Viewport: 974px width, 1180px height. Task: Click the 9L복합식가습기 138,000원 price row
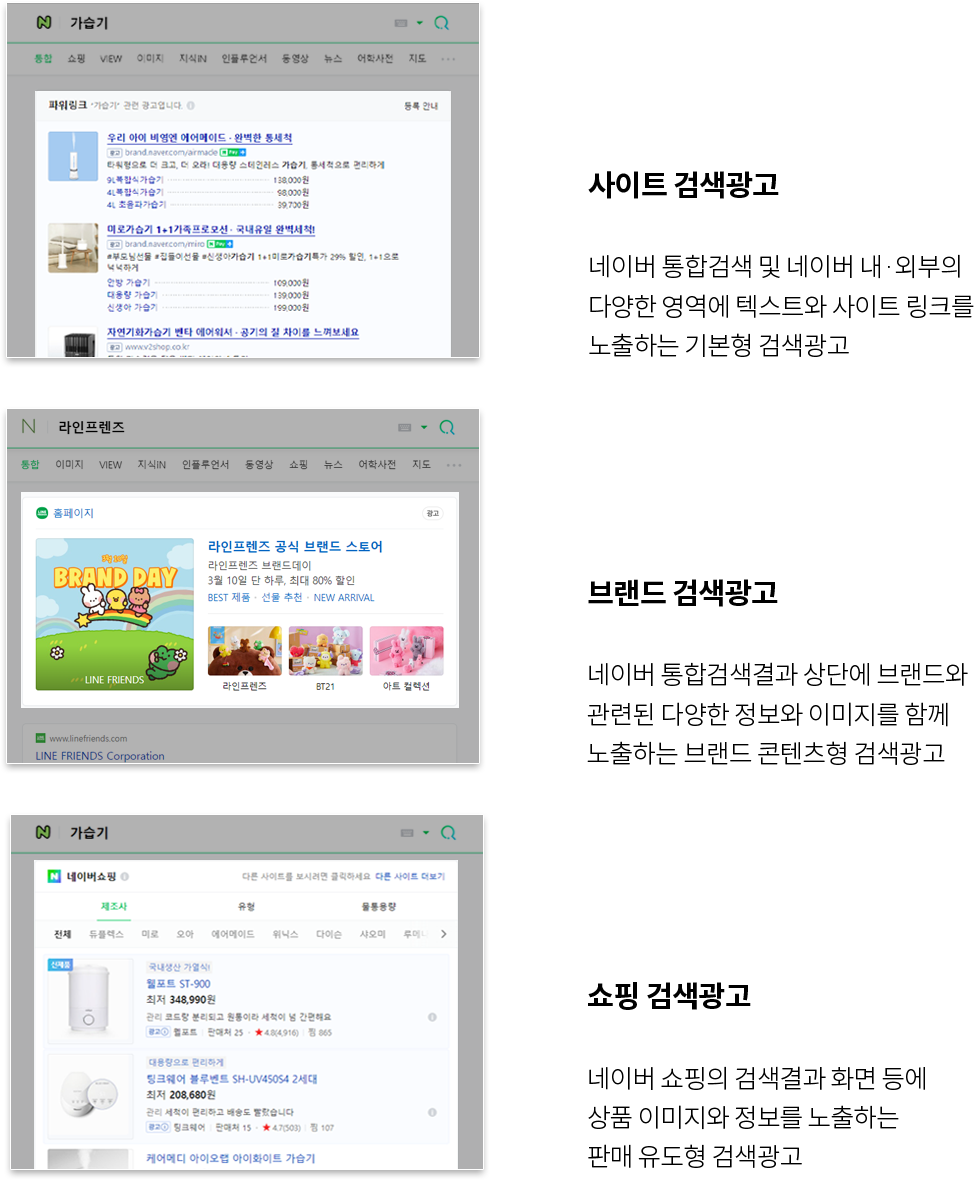(208, 180)
